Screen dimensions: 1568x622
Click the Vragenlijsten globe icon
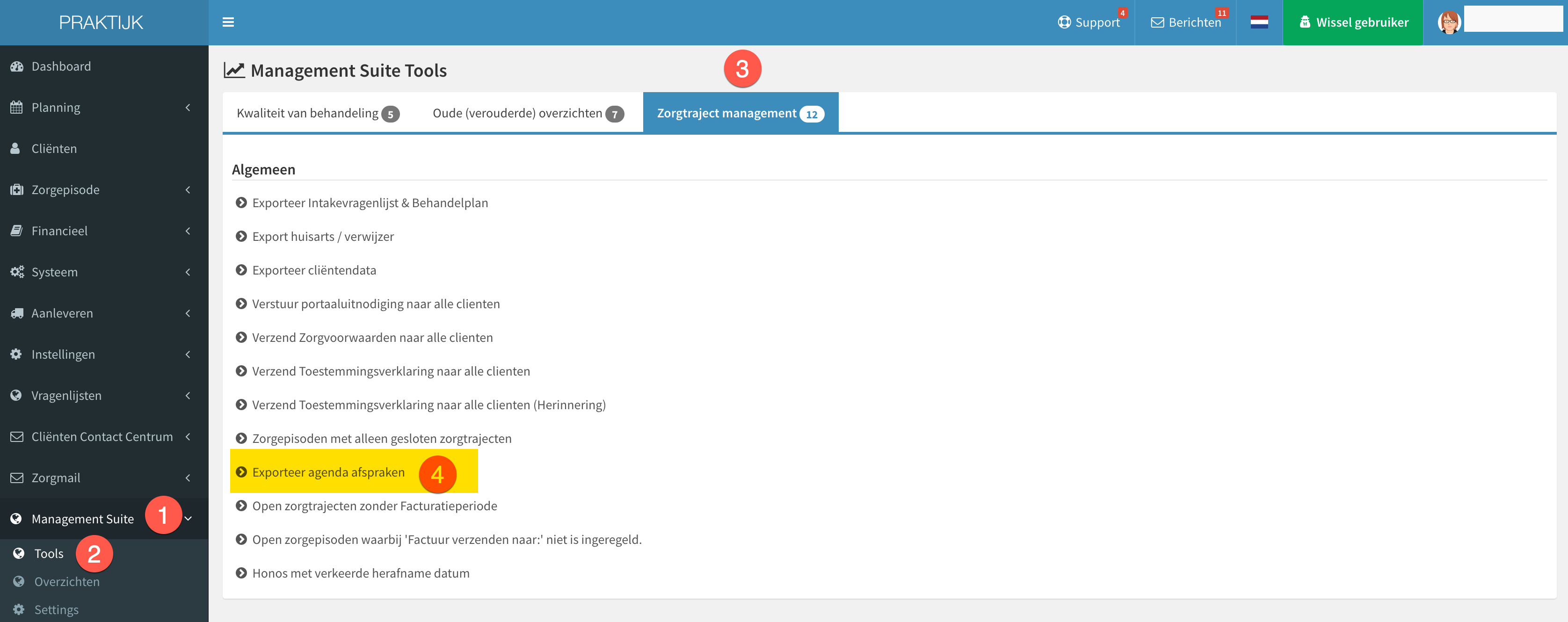[16, 395]
